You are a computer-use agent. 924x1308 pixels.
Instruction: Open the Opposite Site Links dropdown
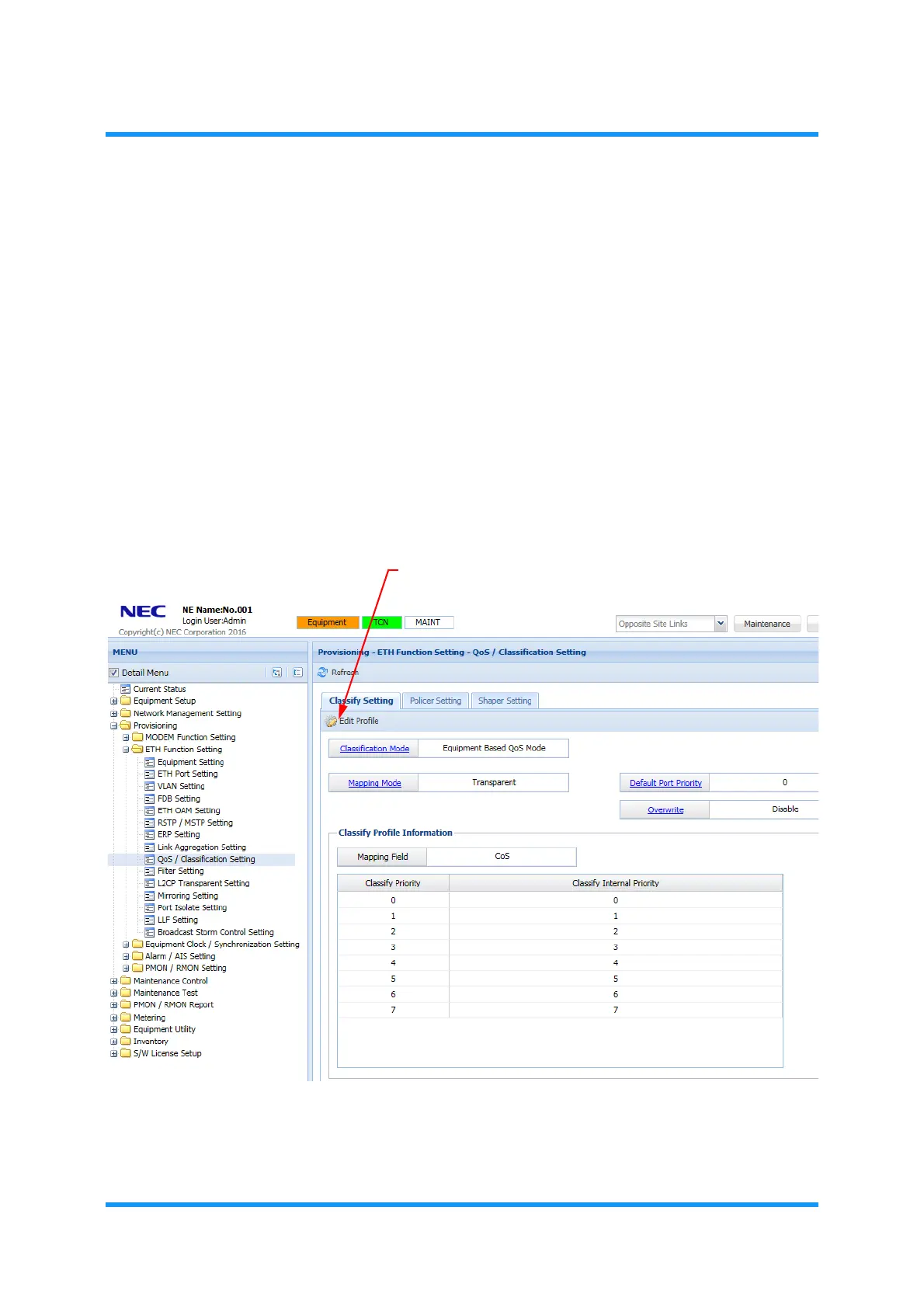[721, 624]
